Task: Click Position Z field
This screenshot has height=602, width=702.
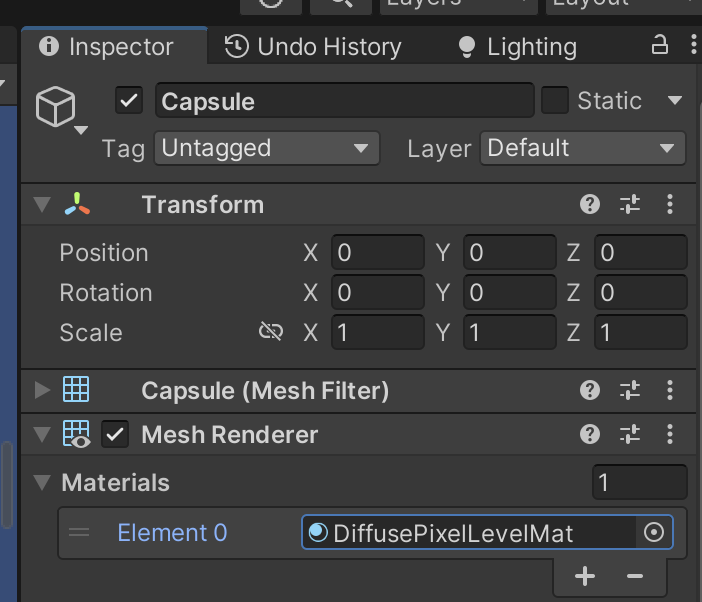Action: pos(641,252)
